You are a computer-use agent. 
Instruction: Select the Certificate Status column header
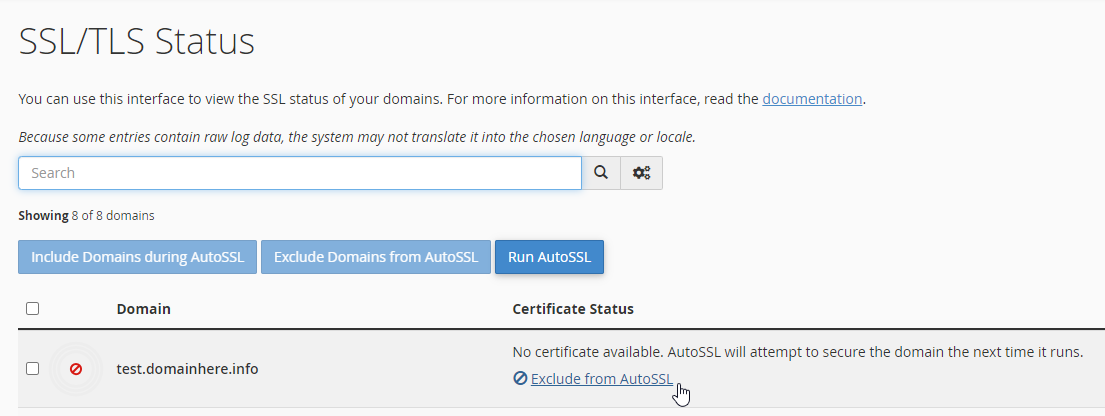click(x=573, y=309)
